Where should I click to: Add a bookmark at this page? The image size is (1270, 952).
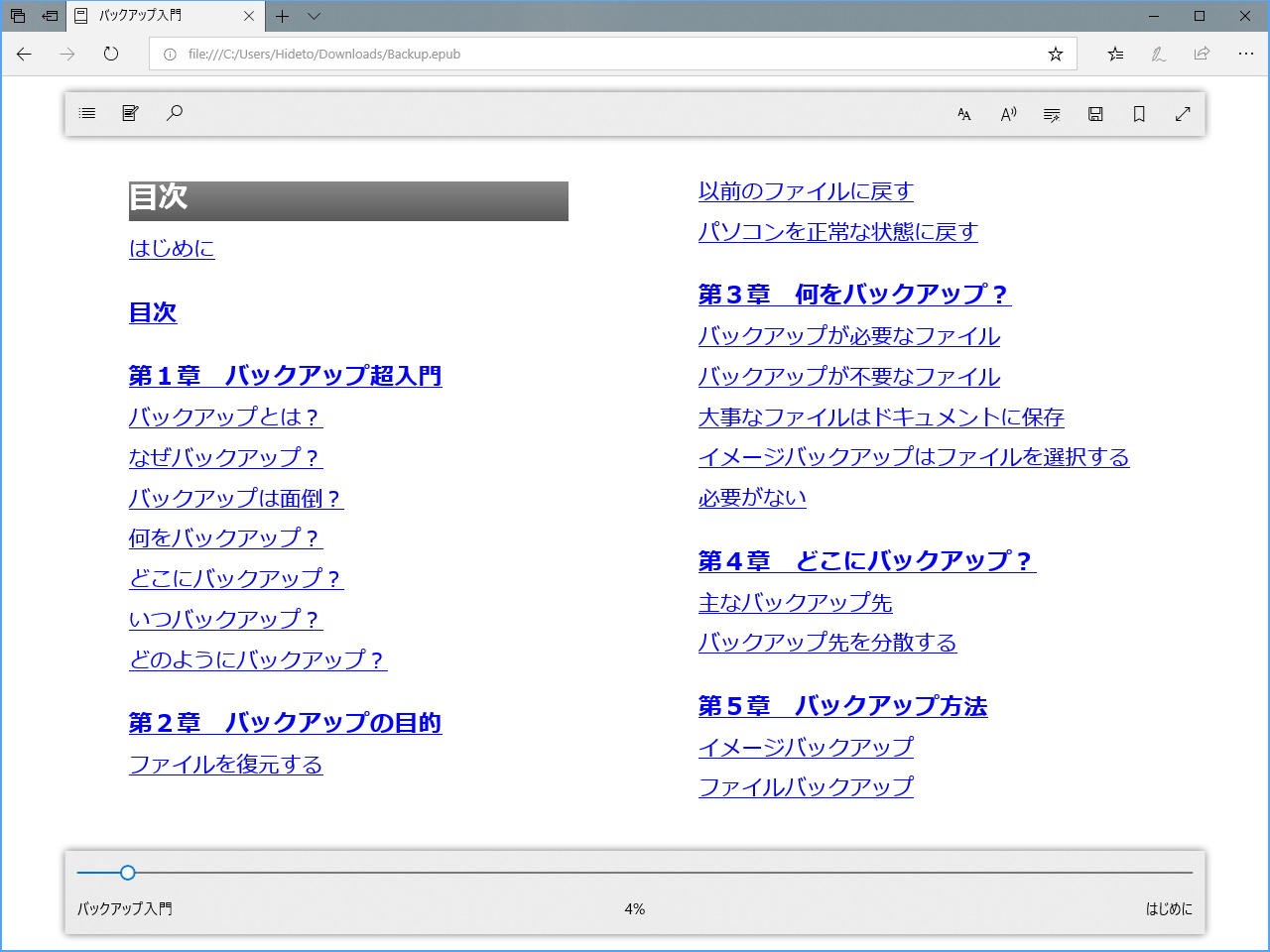click(x=1138, y=114)
